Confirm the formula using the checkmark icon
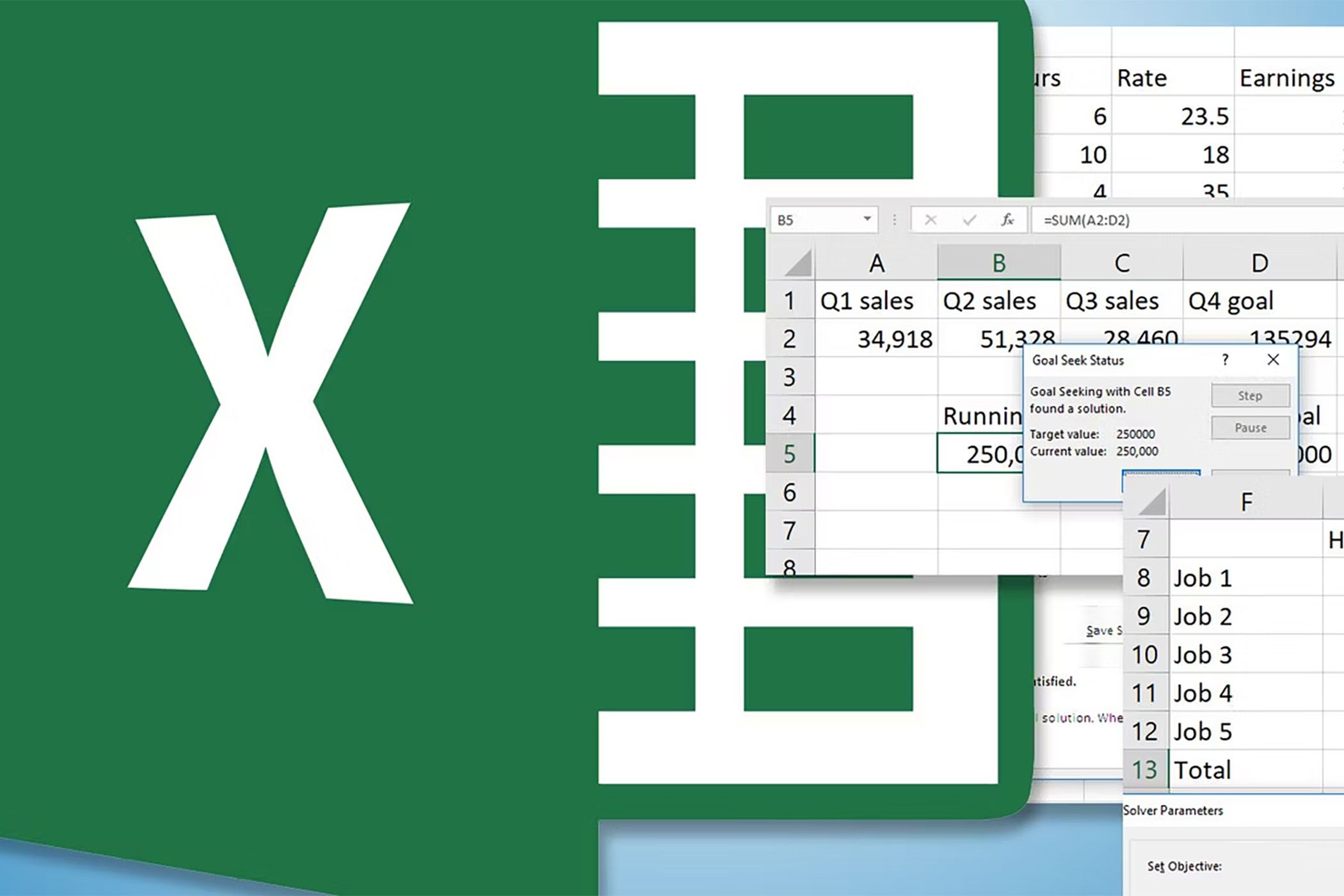The image size is (1344, 896). (x=968, y=220)
